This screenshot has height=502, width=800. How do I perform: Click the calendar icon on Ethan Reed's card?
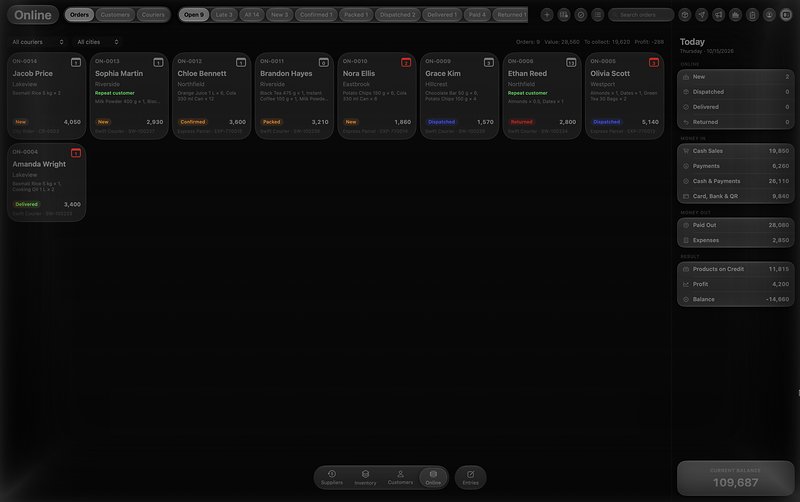point(571,62)
